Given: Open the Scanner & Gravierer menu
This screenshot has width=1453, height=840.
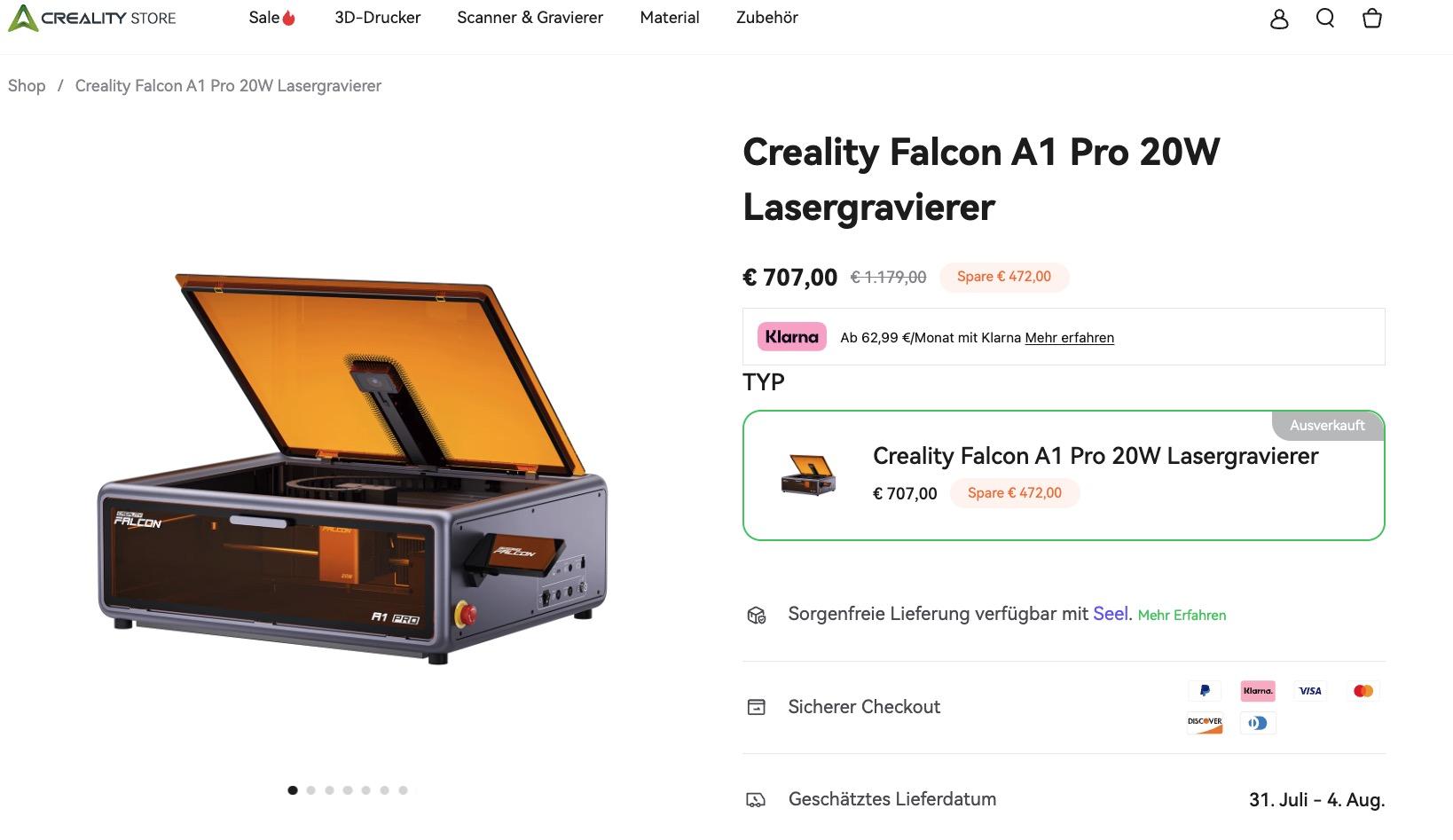Looking at the screenshot, I should (x=530, y=18).
